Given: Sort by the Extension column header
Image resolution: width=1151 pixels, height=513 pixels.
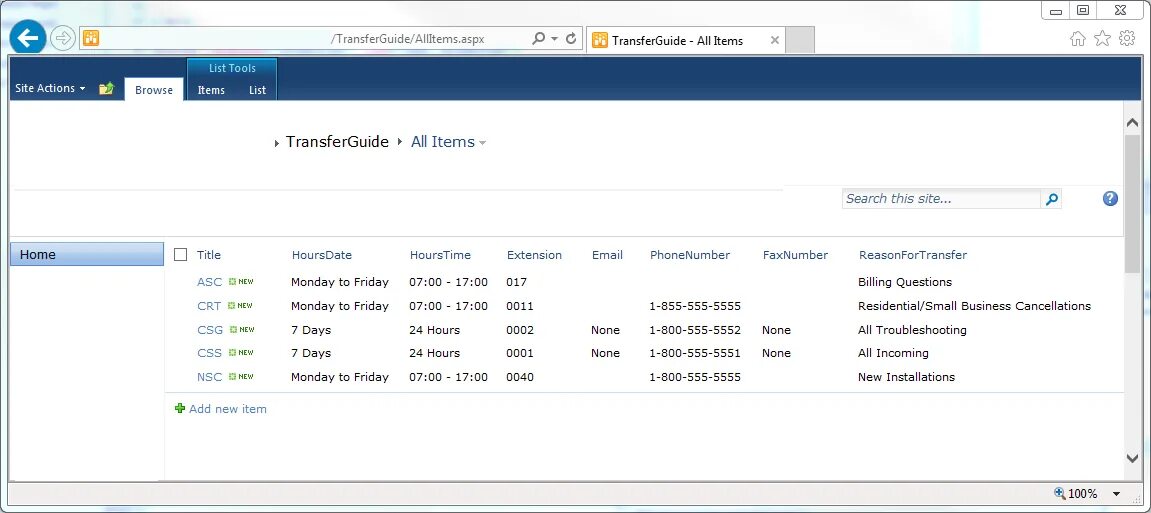Looking at the screenshot, I should 534,255.
